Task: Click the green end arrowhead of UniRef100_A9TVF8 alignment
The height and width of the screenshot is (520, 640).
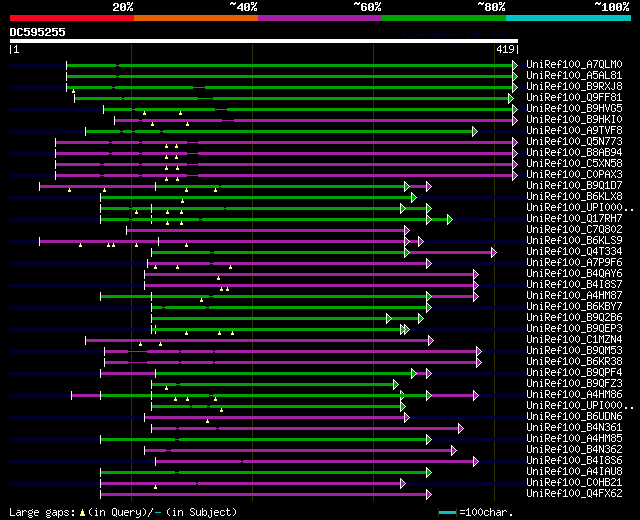Action: [475, 131]
